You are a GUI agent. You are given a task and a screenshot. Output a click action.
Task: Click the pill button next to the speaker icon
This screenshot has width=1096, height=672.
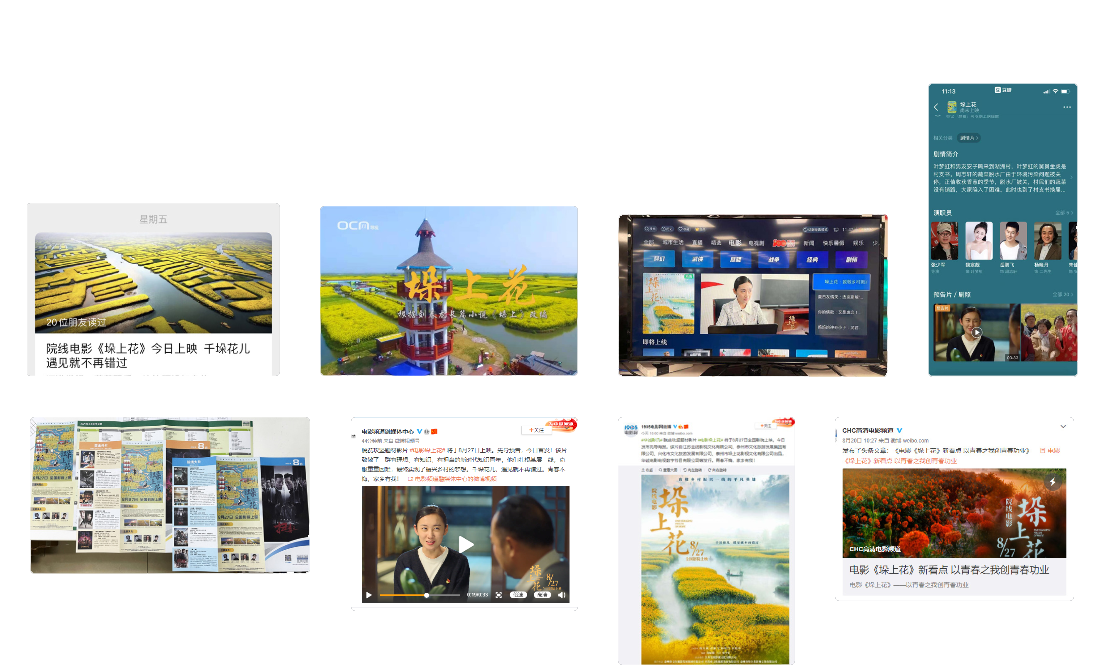click(542, 595)
